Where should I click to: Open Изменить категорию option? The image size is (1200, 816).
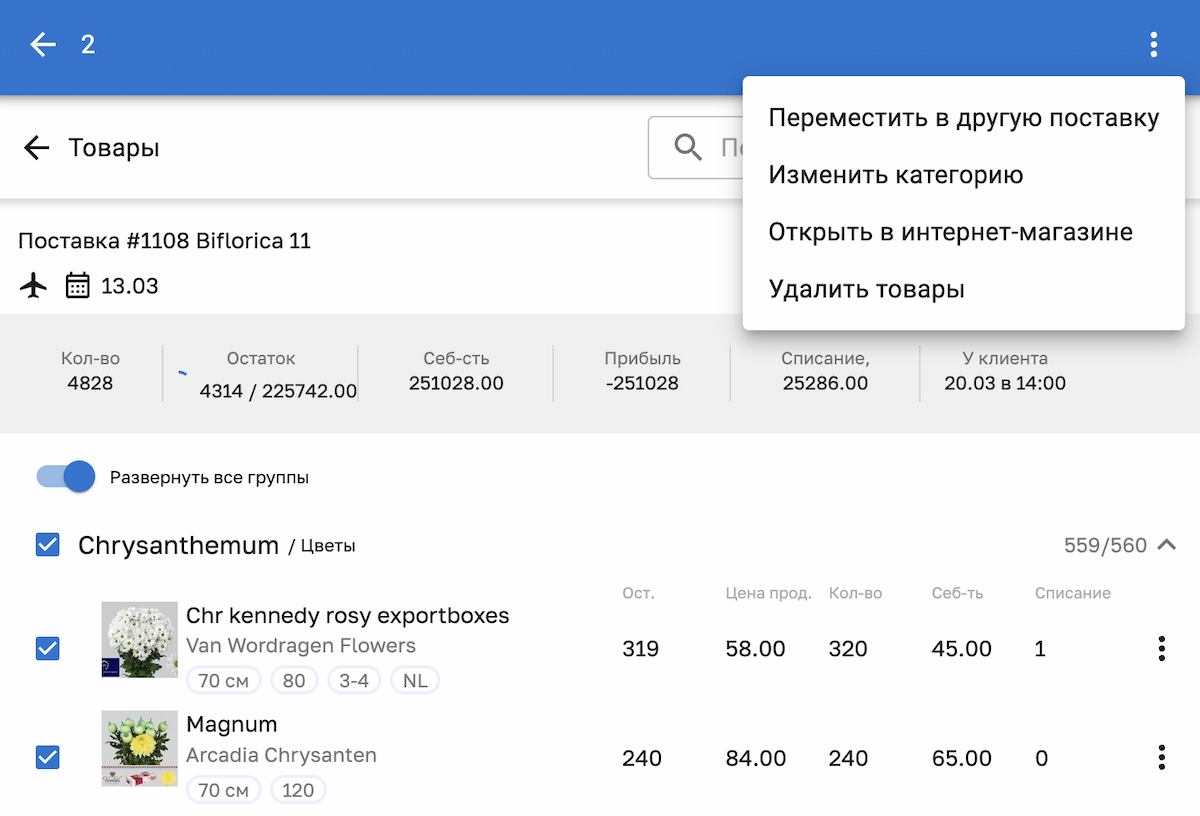[x=895, y=174]
